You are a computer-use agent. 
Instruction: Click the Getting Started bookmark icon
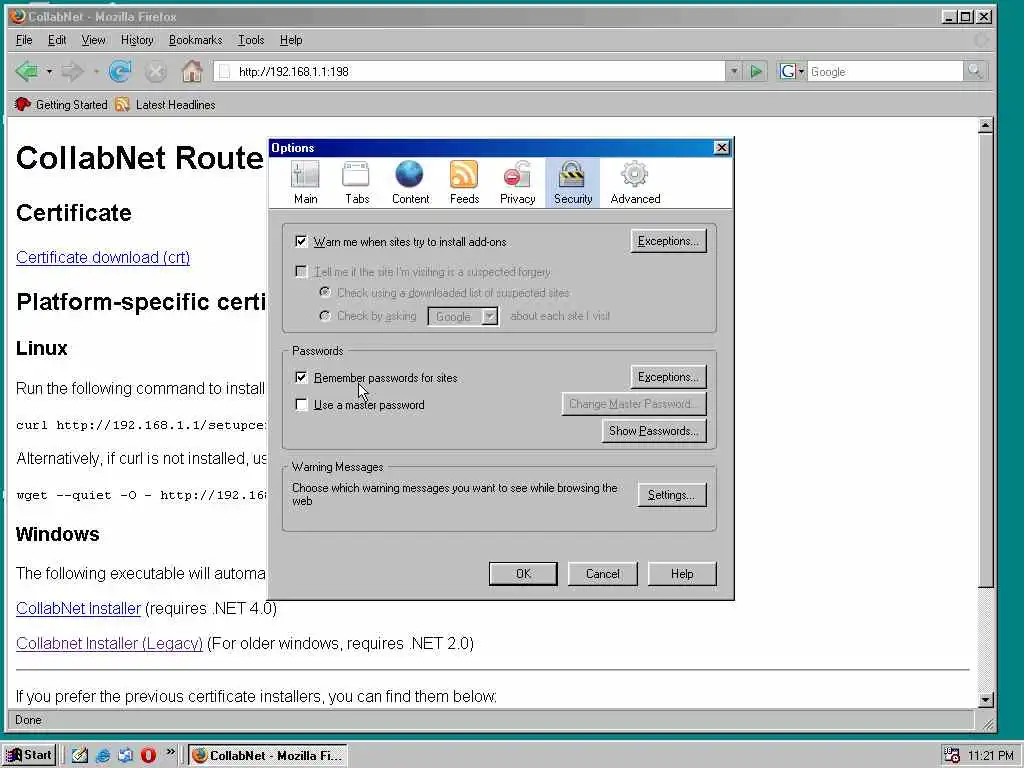(x=22, y=104)
